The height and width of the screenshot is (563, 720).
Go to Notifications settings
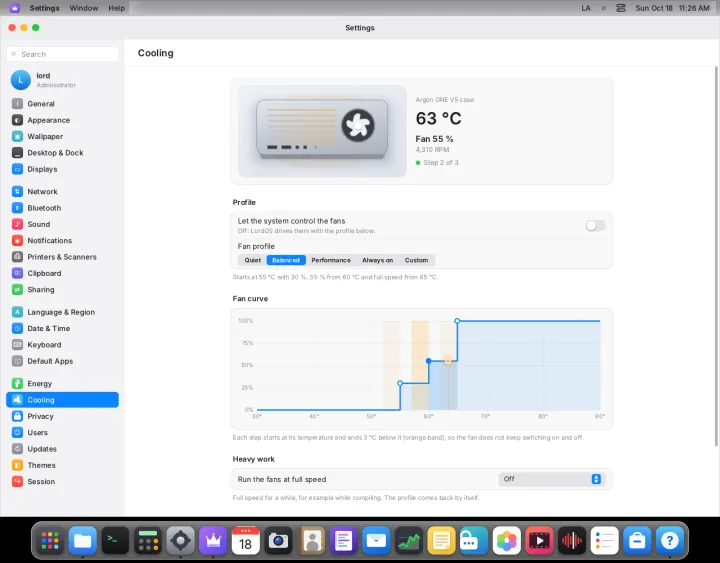click(62, 241)
